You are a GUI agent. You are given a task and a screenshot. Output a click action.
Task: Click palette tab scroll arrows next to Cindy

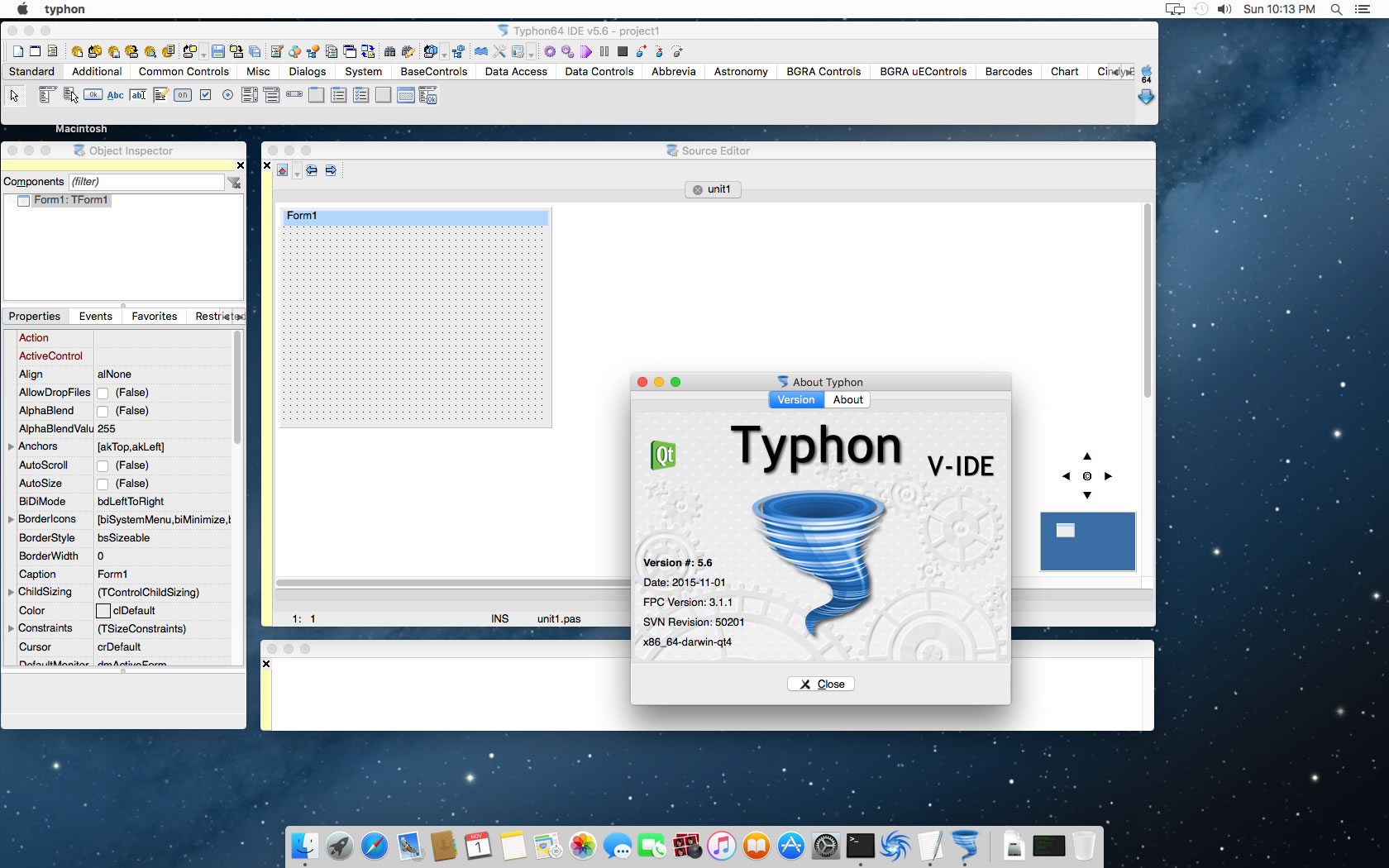click(x=1122, y=72)
